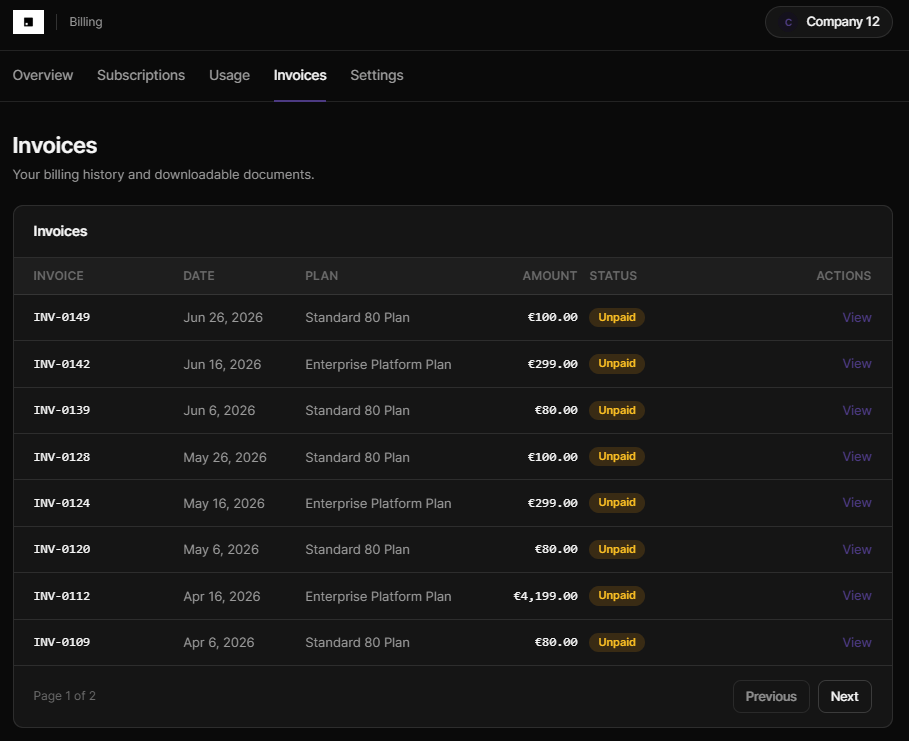
Task: Click the Billing header label
Action: click(86, 22)
